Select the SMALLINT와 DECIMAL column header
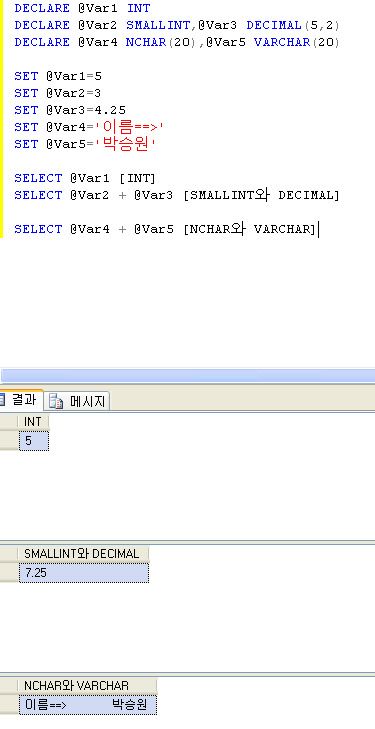 (x=83, y=554)
